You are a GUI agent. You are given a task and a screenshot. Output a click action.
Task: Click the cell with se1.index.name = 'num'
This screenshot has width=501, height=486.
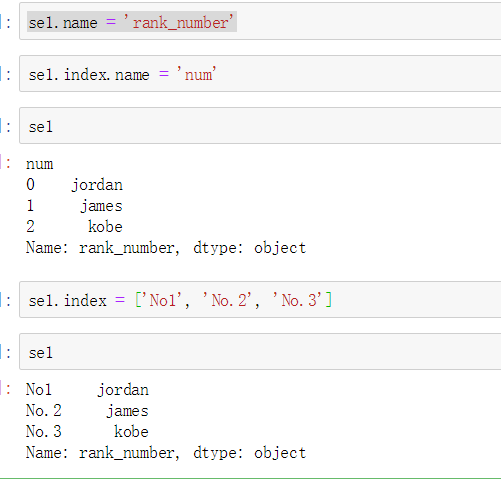pos(260,74)
